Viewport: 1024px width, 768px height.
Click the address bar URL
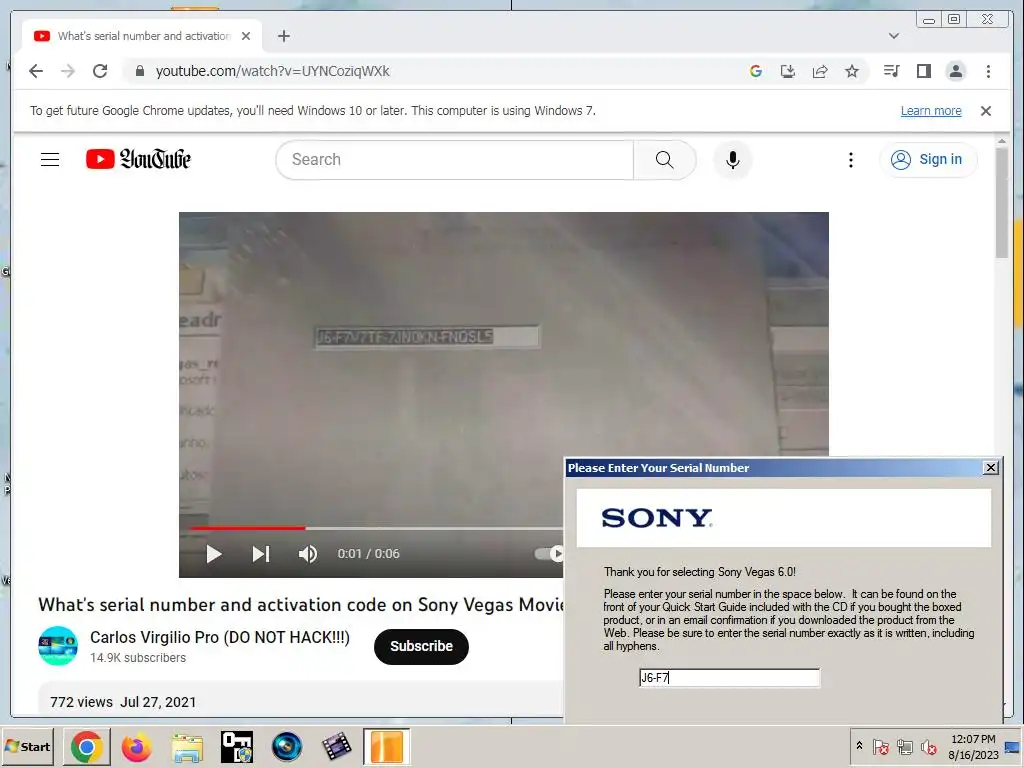point(272,71)
